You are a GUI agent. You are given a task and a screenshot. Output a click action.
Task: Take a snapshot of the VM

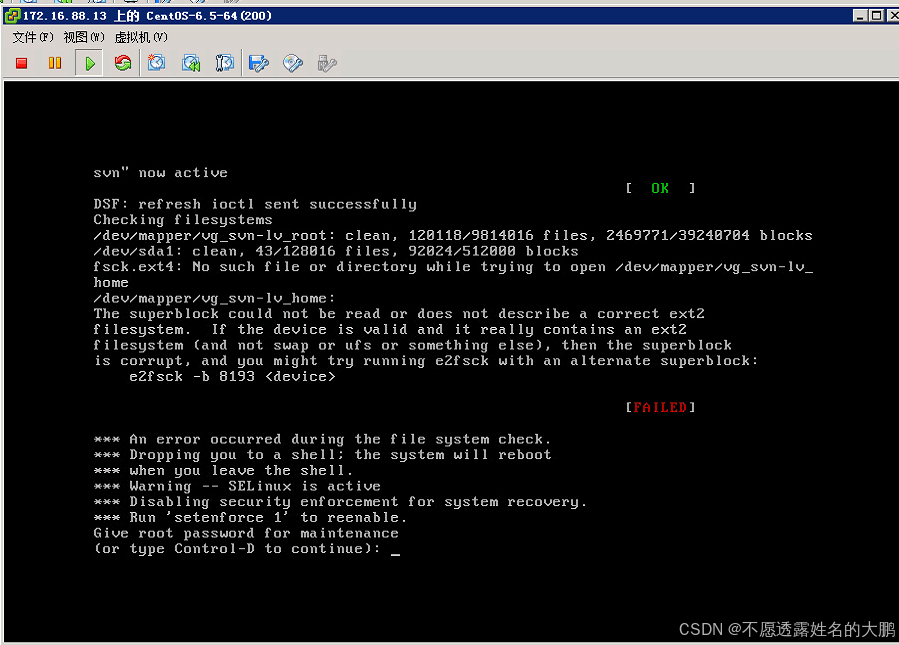tap(157, 62)
